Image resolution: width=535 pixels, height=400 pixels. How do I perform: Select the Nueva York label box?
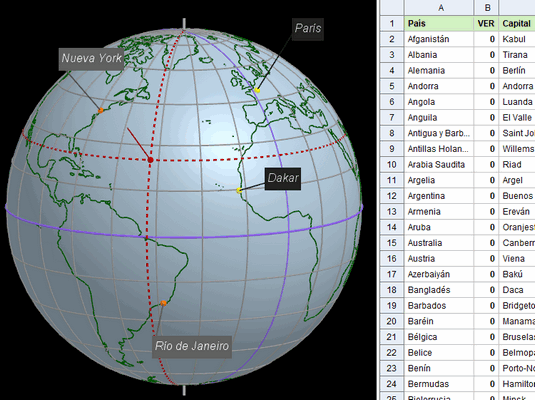(x=91, y=59)
